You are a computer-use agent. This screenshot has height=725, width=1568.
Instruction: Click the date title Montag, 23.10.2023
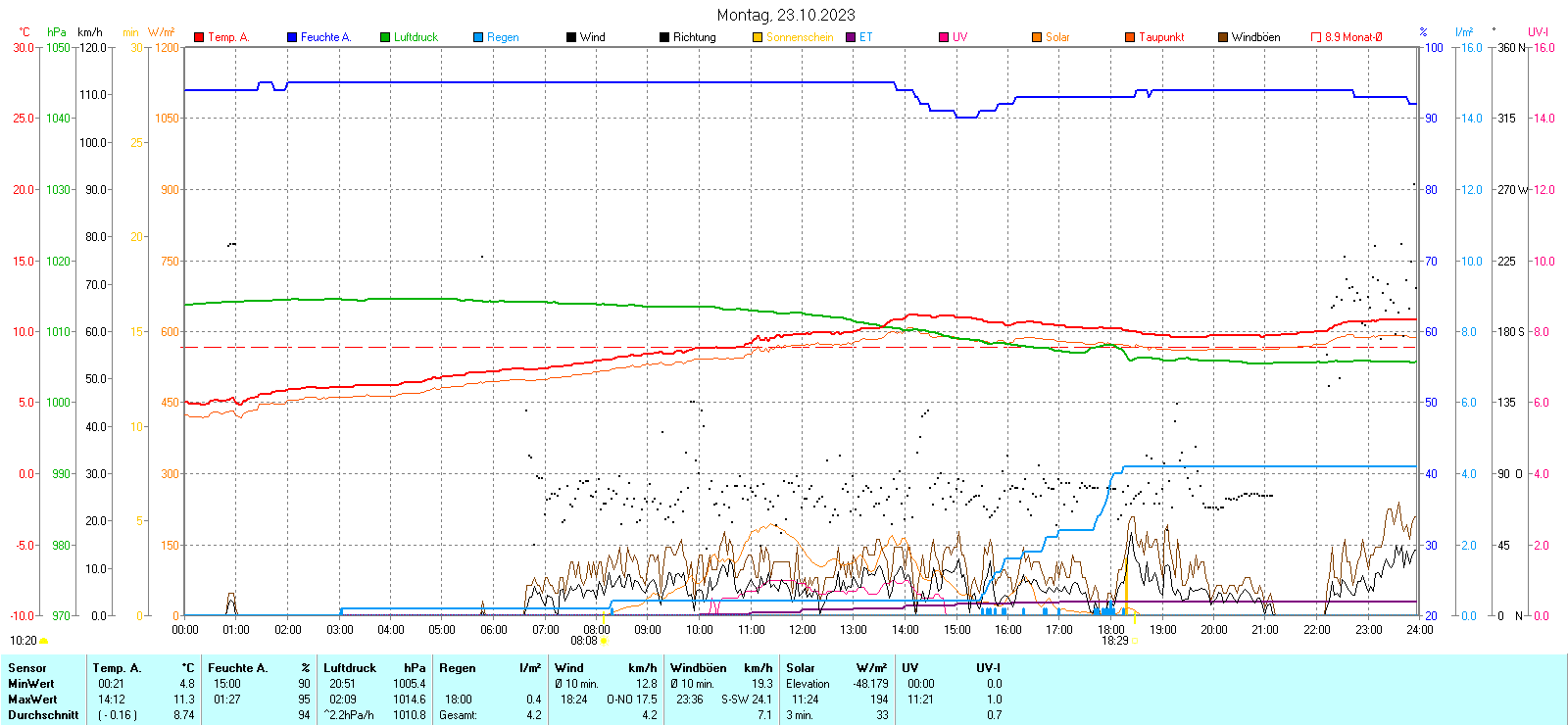pyautogui.click(x=785, y=15)
